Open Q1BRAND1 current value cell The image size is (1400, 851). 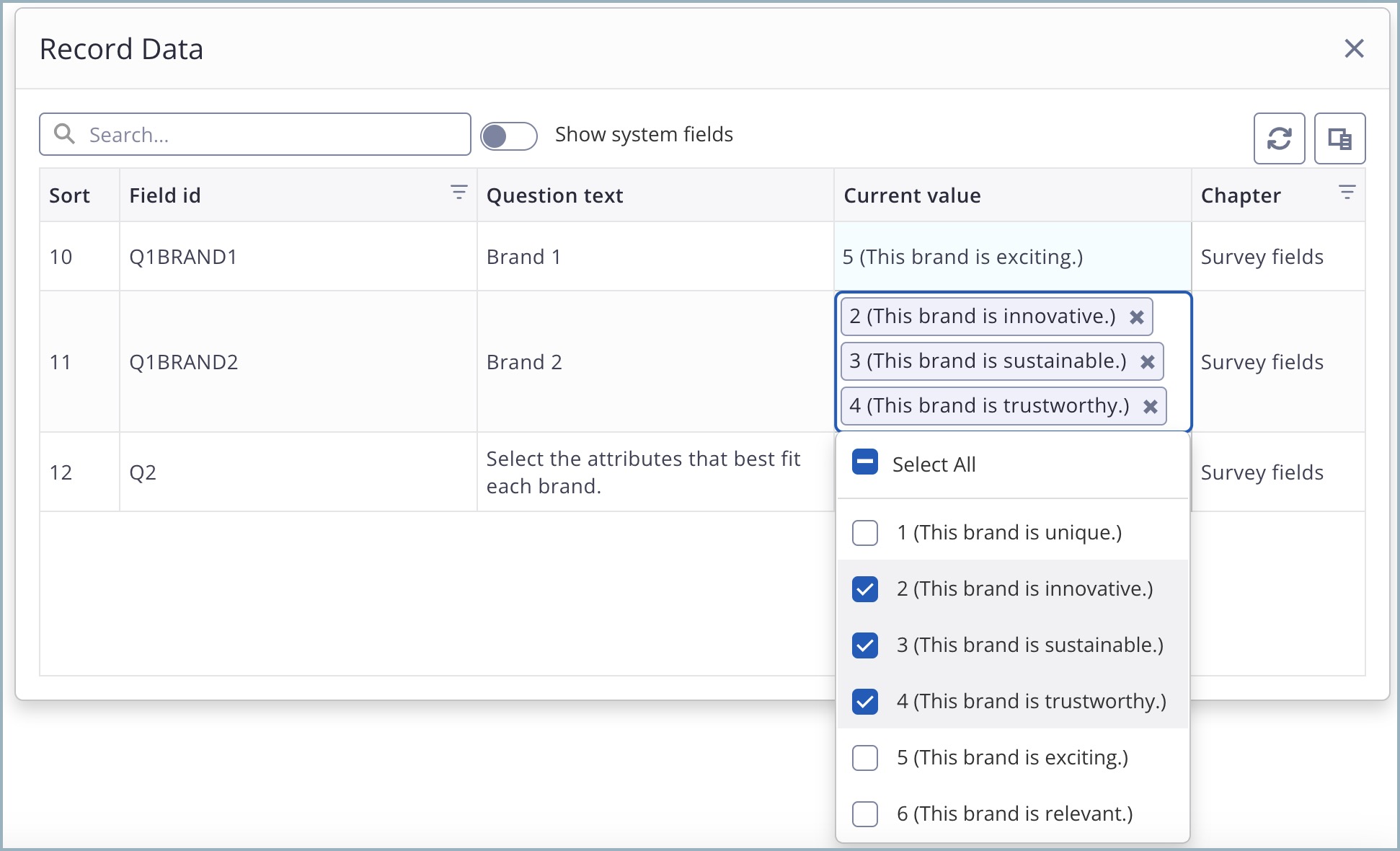1012,257
